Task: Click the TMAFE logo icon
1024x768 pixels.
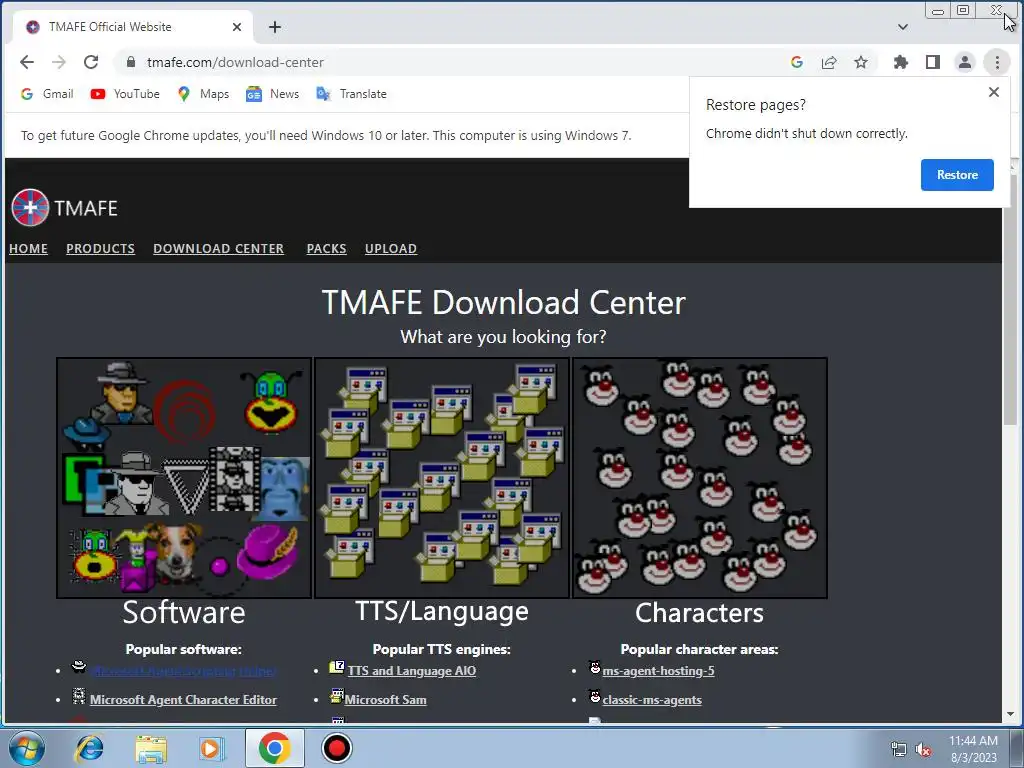Action: click(30, 208)
